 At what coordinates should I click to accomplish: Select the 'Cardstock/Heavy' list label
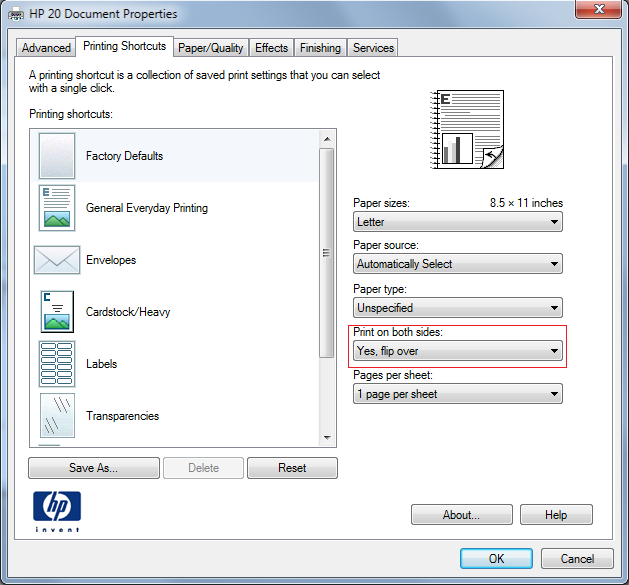click(x=128, y=312)
